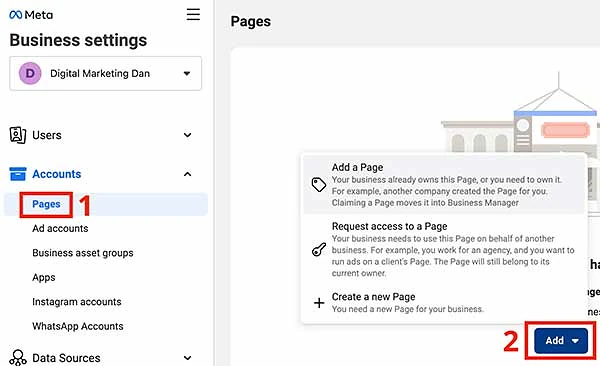This screenshot has width=600, height=366.
Task: Expand the Users section chevron
Action: pyautogui.click(x=188, y=135)
